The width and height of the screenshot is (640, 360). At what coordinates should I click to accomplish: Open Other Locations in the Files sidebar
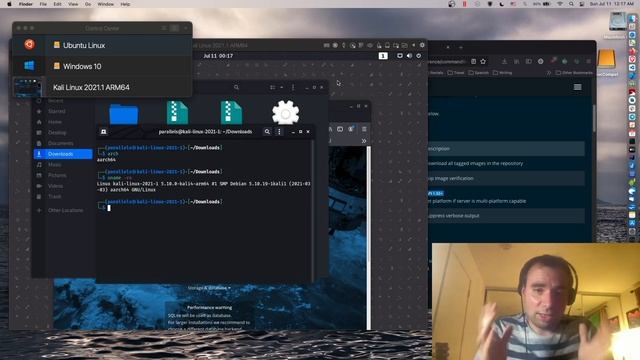point(63,210)
